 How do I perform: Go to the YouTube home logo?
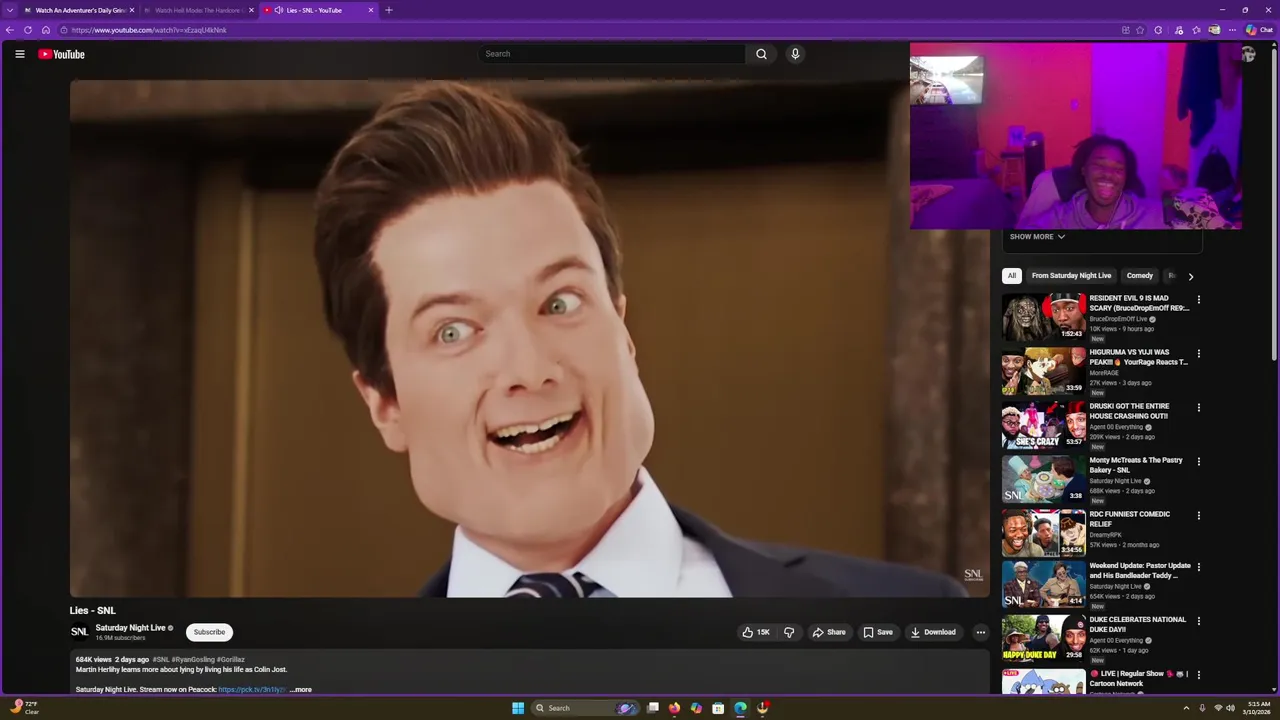[x=62, y=54]
